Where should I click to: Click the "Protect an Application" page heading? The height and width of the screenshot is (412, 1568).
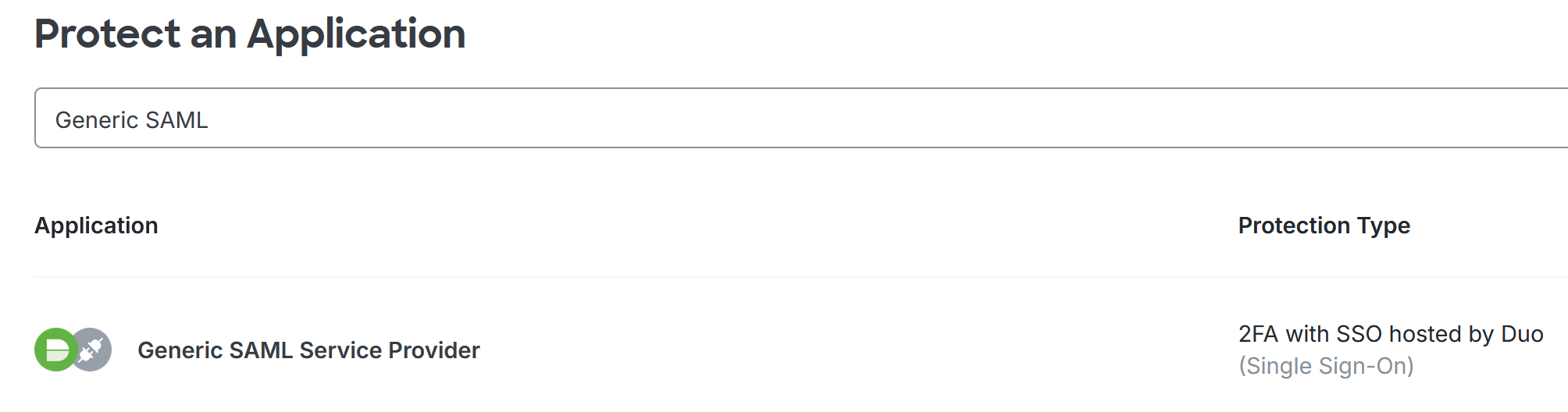[x=250, y=34]
